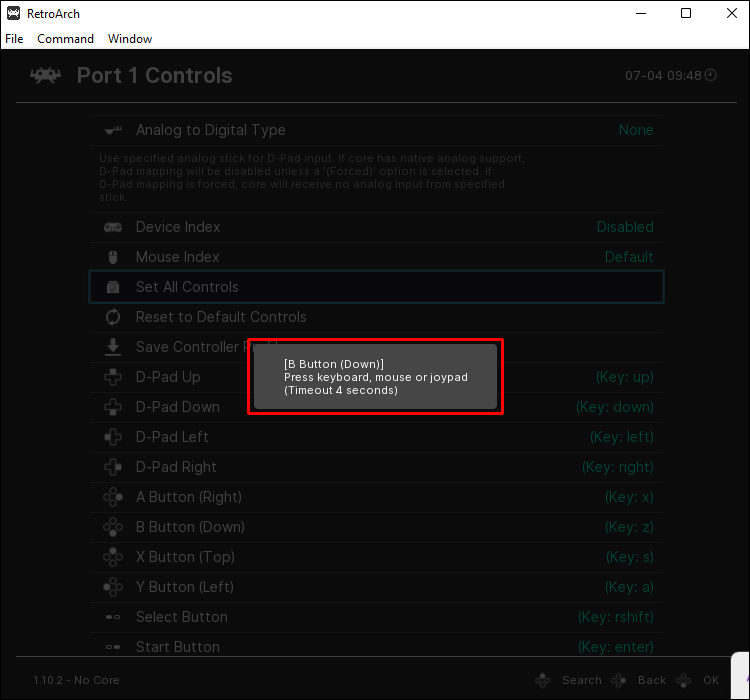Image resolution: width=750 pixels, height=700 pixels.
Task: Click the A Button (Right) face-button icon
Action: pos(113,497)
